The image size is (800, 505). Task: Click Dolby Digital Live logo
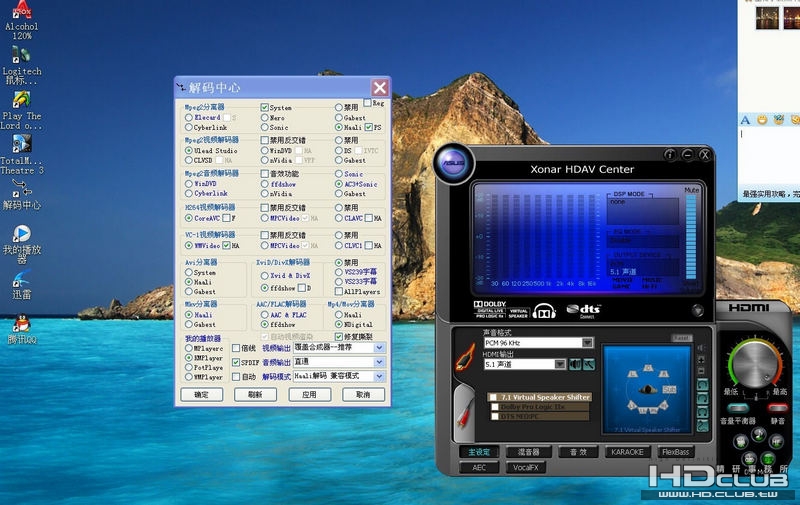click(x=490, y=310)
